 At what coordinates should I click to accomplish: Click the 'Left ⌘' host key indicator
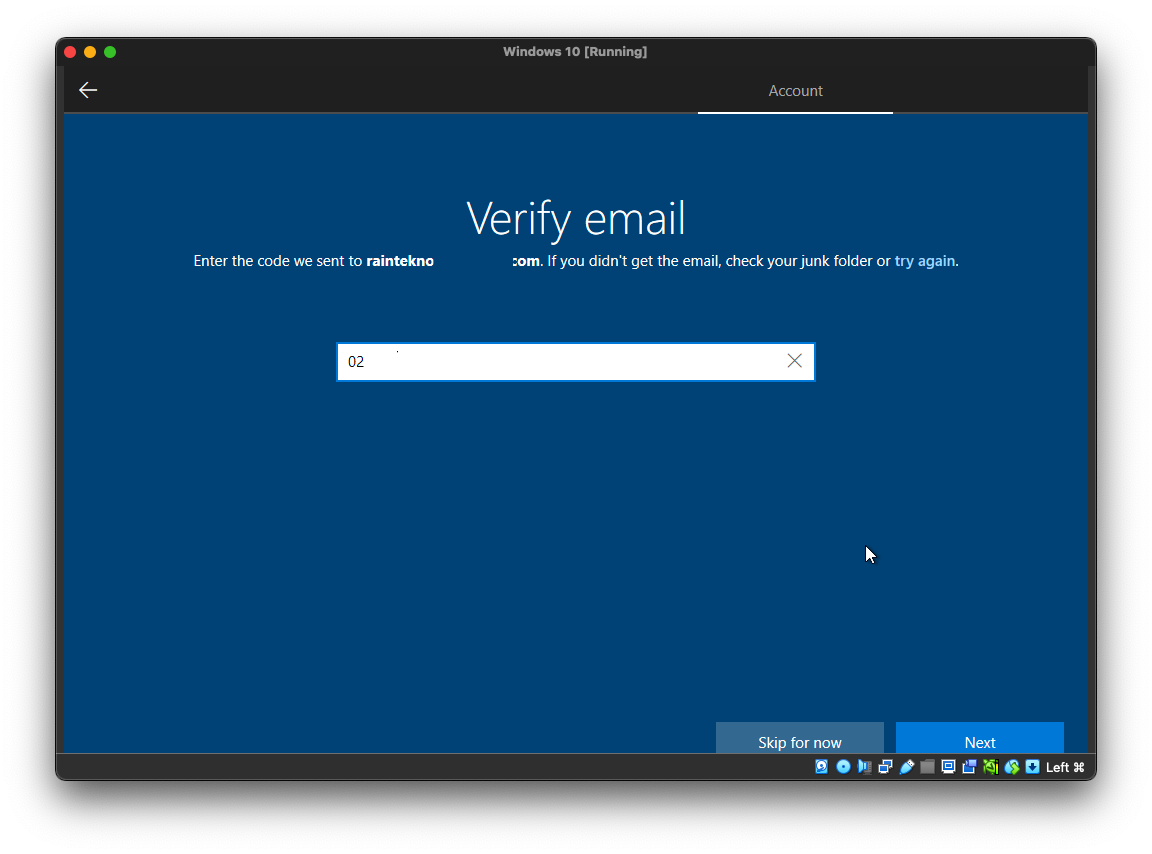pyautogui.click(x=1065, y=767)
